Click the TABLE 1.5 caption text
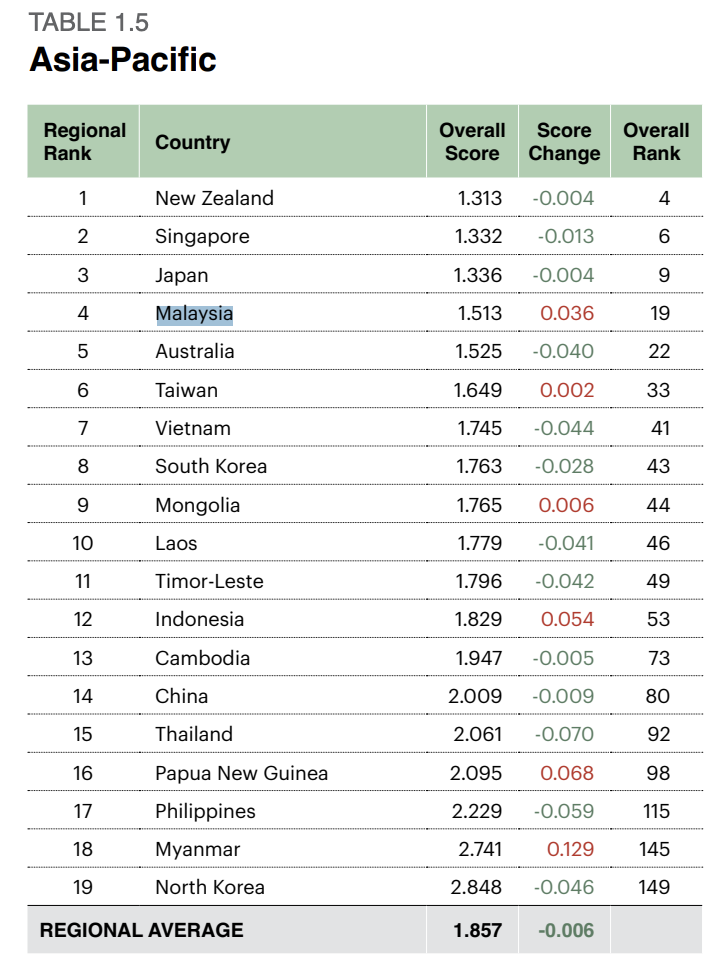Screen dimensions: 718x974 89,22
